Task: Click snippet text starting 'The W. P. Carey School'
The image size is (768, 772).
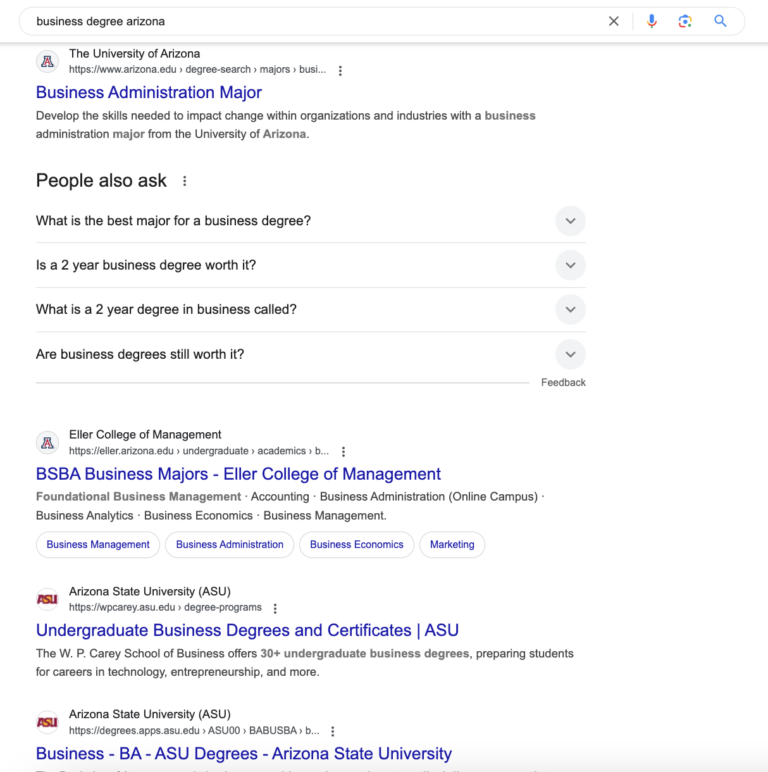Action: tap(305, 663)
